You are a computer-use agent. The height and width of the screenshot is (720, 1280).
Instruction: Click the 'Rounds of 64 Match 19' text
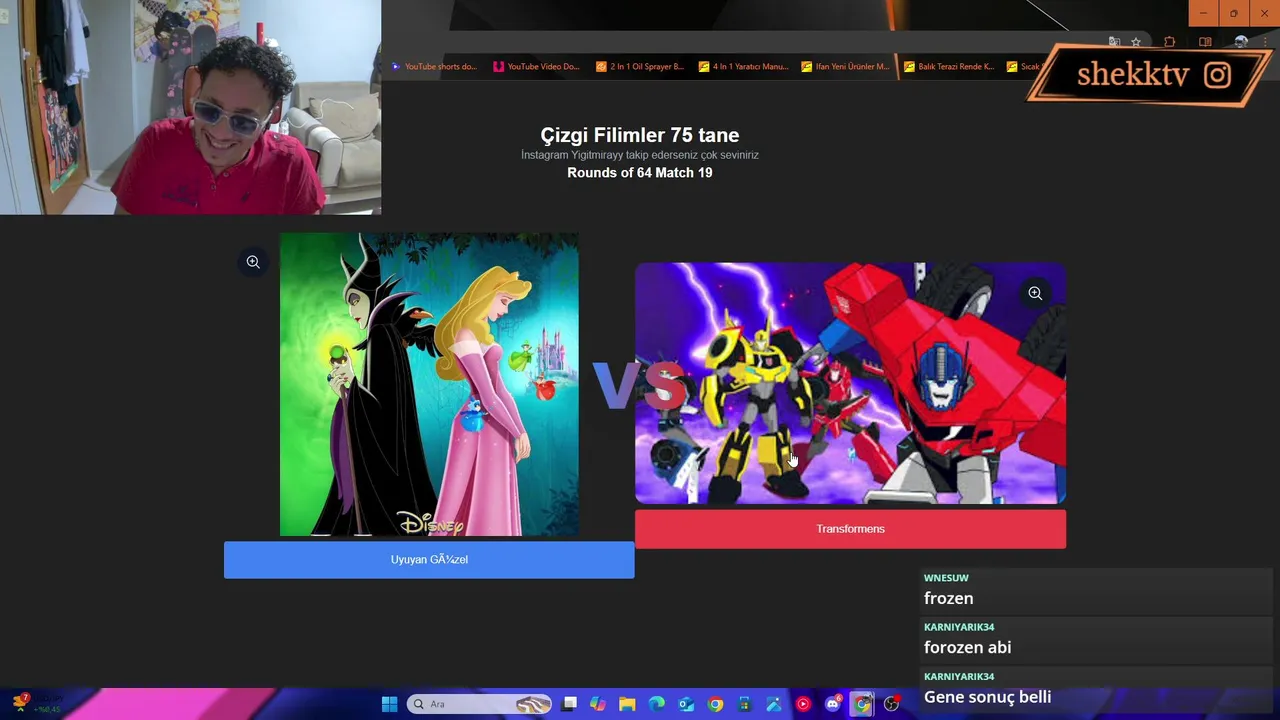click(640, 173)
